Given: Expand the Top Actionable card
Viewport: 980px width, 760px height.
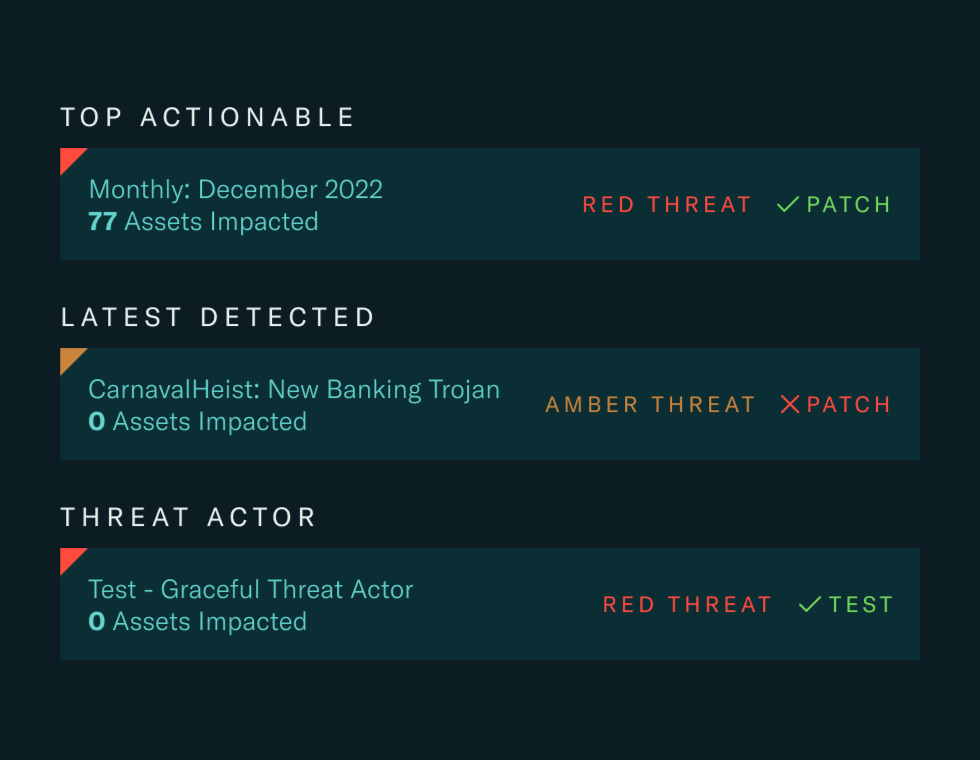Looking at the screenshot, I should [x=490, y=203].
